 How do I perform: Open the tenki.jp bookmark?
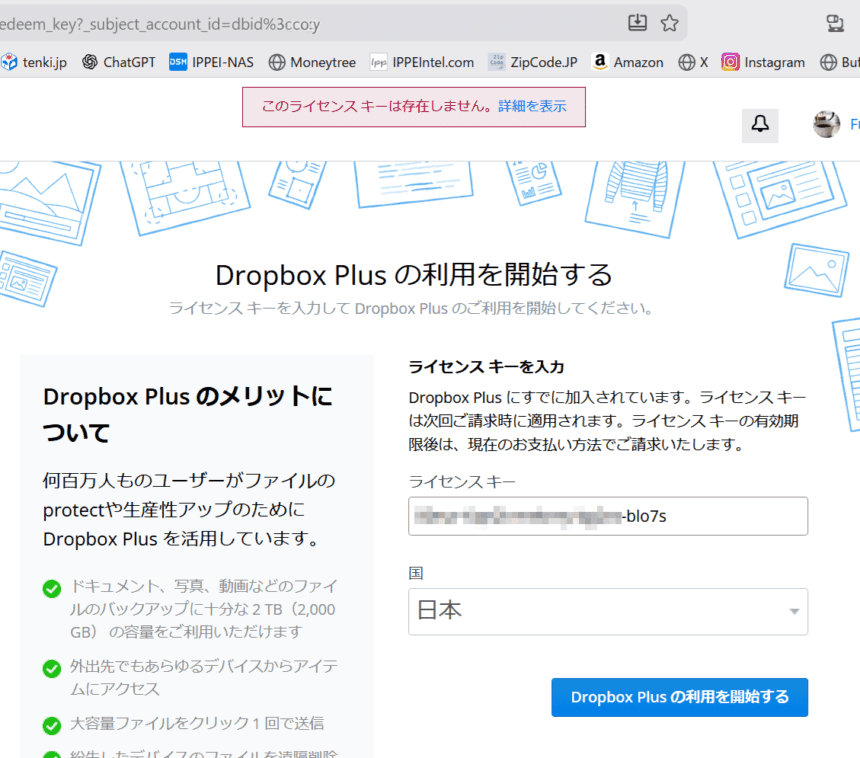[34, 62]
